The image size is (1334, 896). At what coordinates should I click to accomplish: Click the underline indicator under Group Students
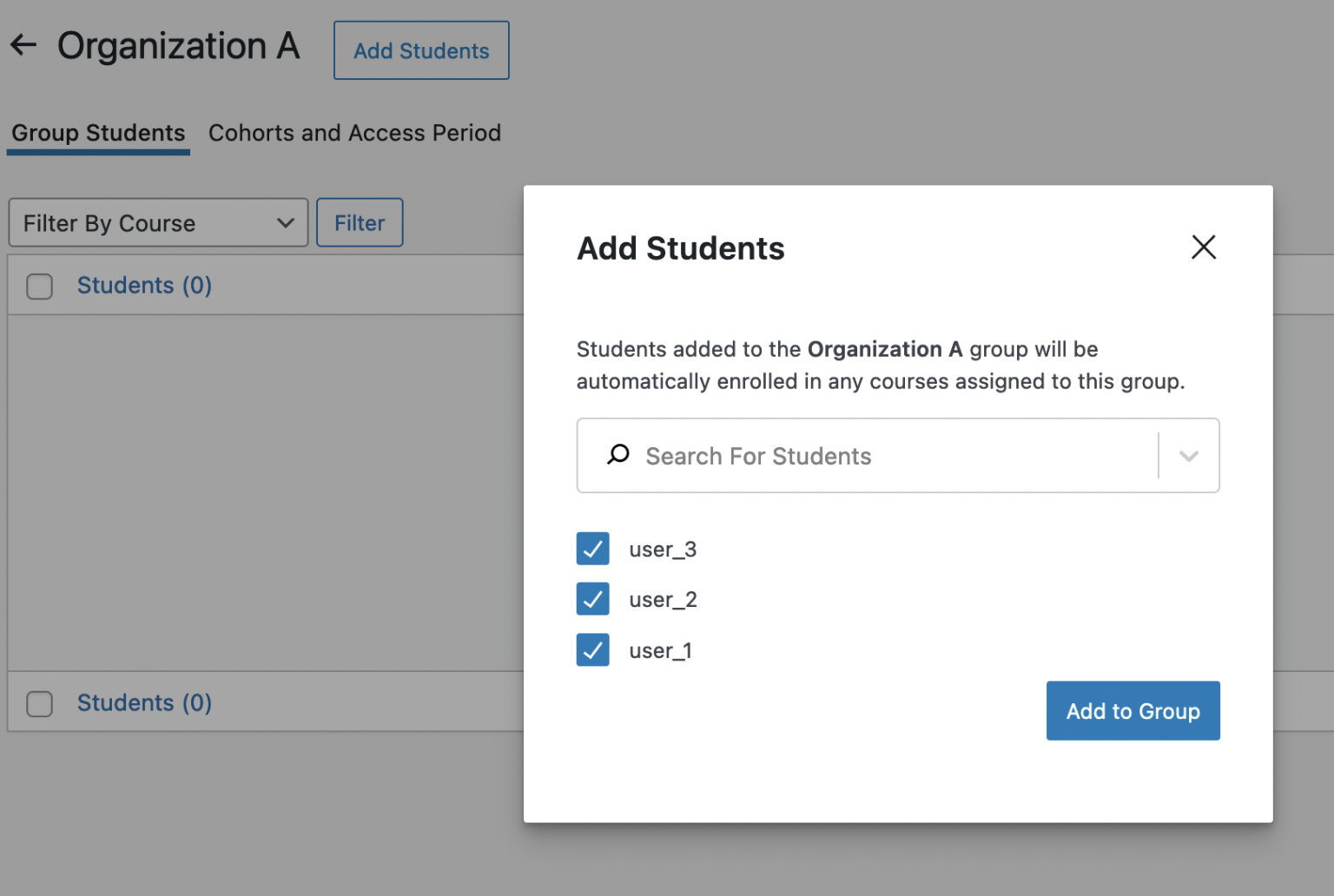tap(98, 153)
